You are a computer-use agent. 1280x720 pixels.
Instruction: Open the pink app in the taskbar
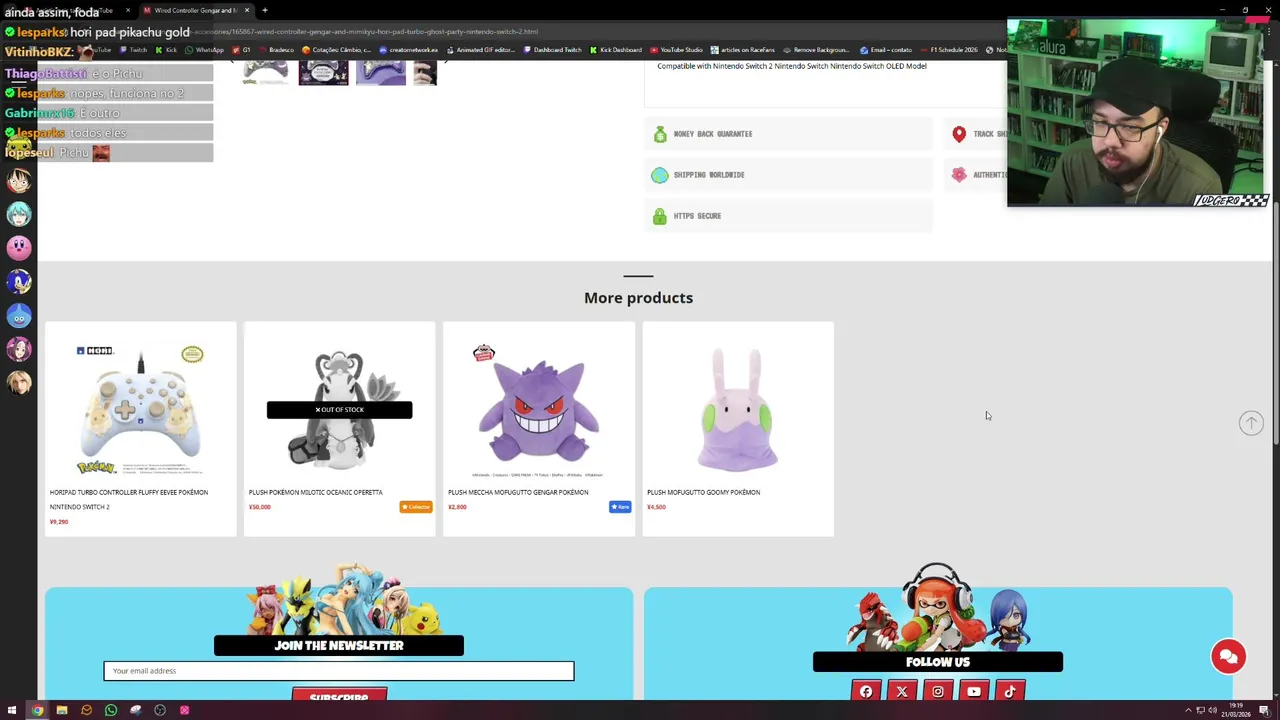pos(185,710)
